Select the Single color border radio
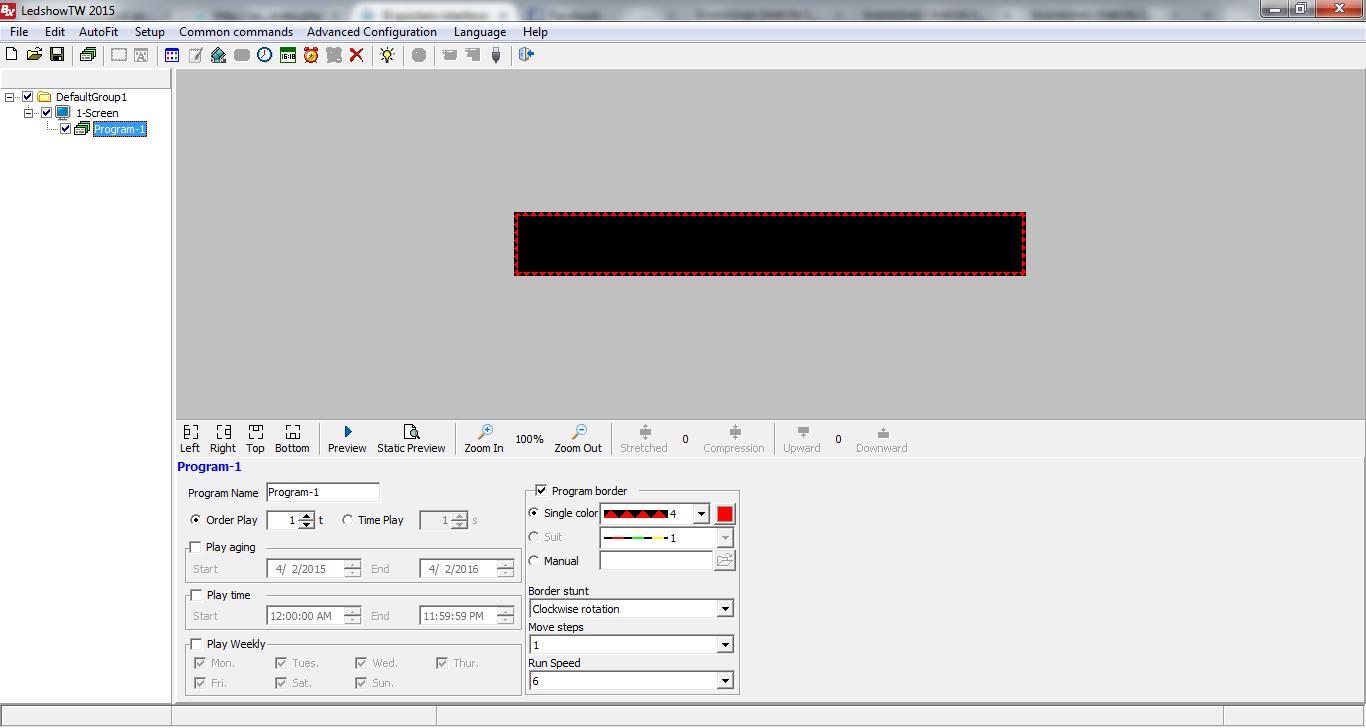This screenshot has height=728, width=1366. pyautogui.click(x=534, y=513)
